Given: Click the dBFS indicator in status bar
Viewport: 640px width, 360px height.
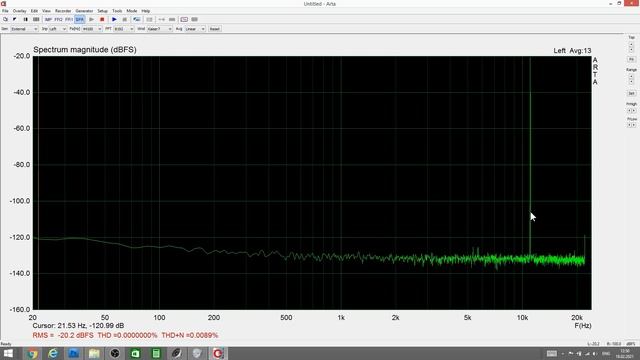Looking at the screenshot, I should point(631,344).
